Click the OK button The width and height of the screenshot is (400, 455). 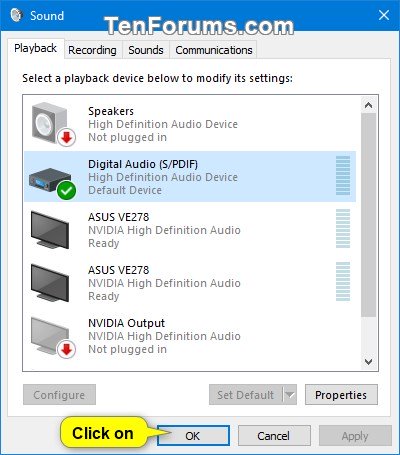point(193,435)
